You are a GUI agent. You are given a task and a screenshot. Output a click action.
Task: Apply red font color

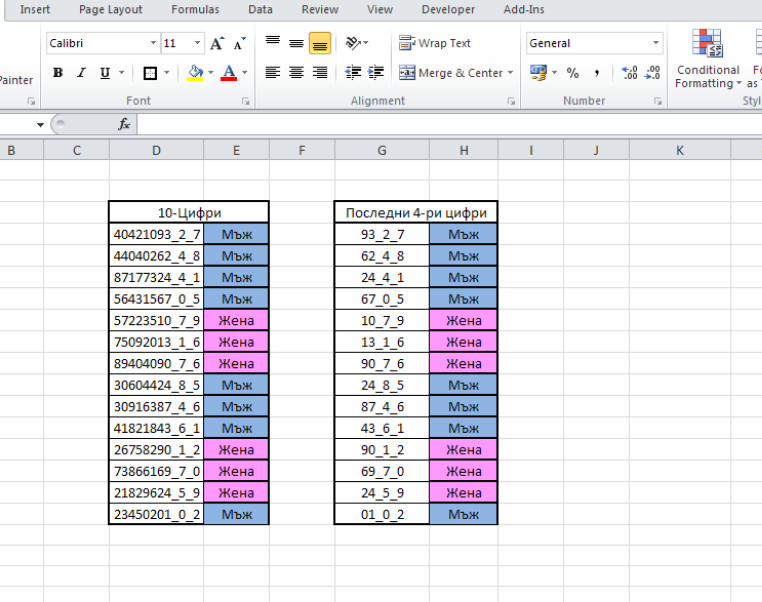229,73
